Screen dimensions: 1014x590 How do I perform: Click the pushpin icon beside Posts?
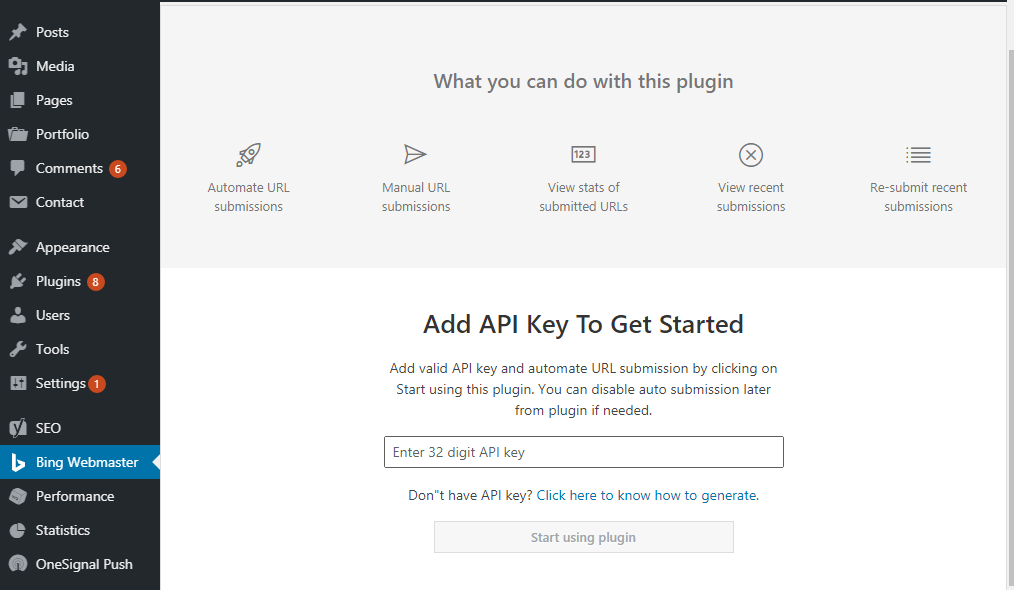click(x=18, y=32)
